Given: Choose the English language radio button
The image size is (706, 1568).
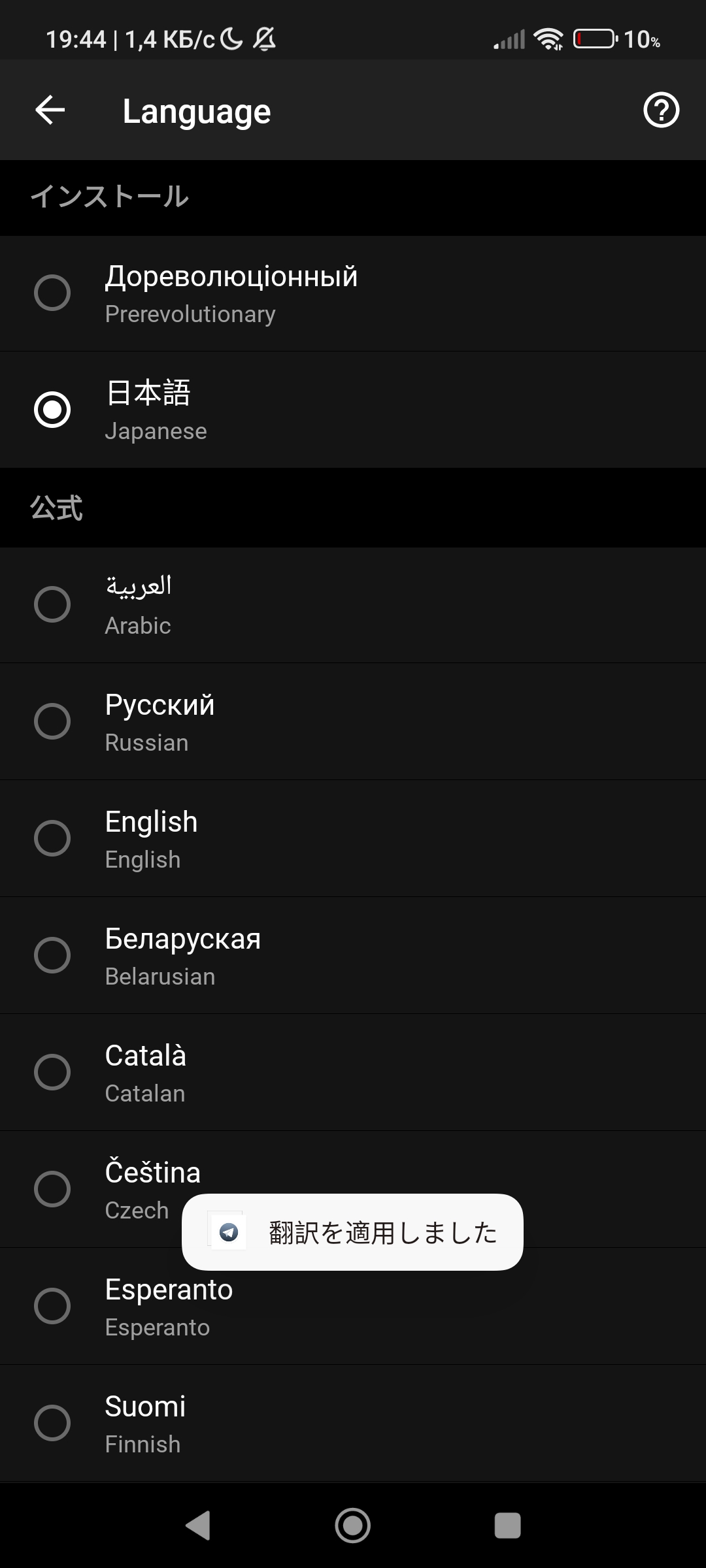Looking at the screenshot, I should click(52, 838).
